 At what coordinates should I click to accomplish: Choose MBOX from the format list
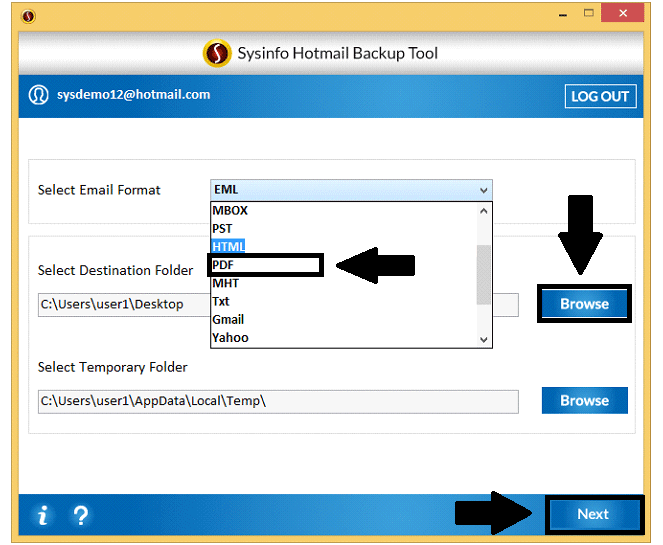click(344, 211)
